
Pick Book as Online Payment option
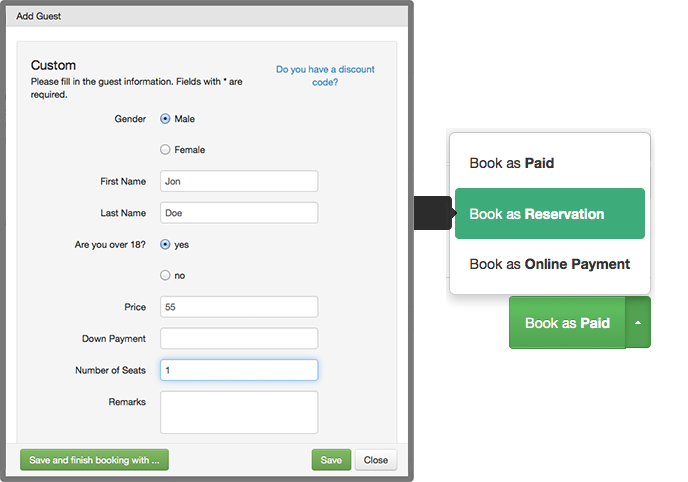point(549,264)
